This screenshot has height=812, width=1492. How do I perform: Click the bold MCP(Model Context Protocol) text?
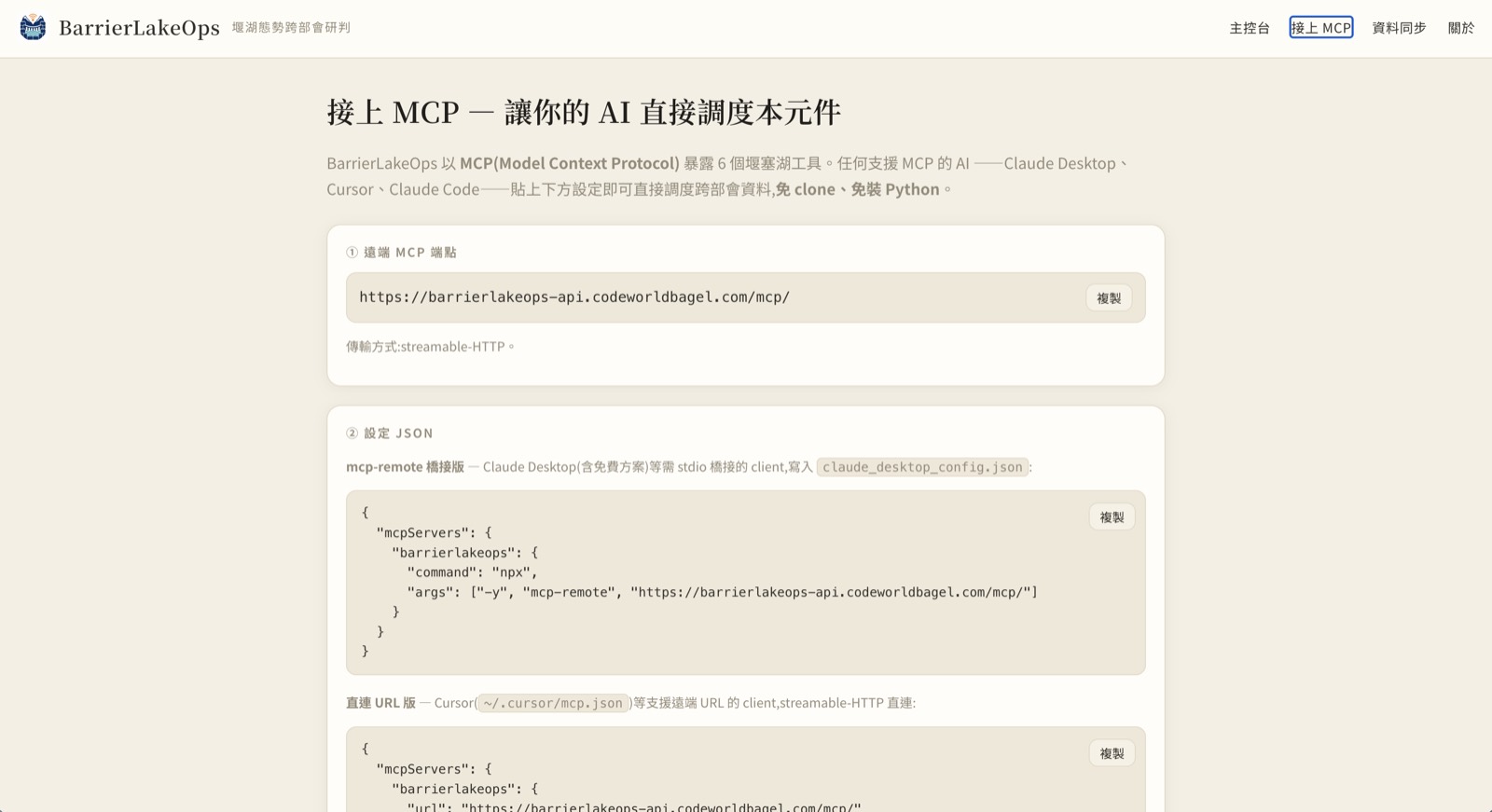point(570,163)
